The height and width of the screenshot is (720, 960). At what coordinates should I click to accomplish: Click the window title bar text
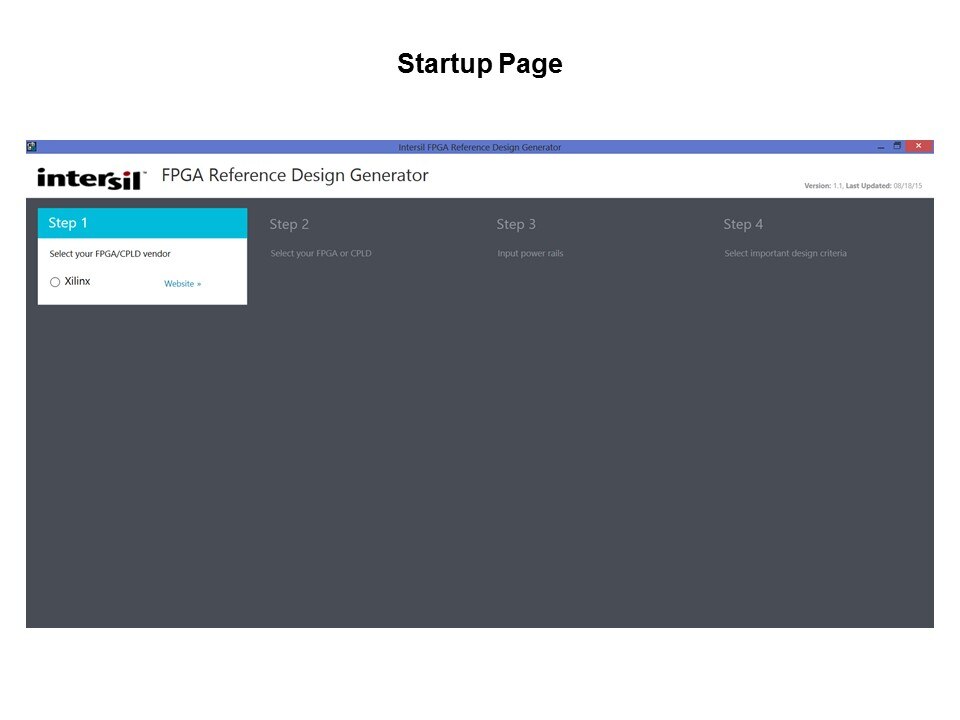(480, 147)
